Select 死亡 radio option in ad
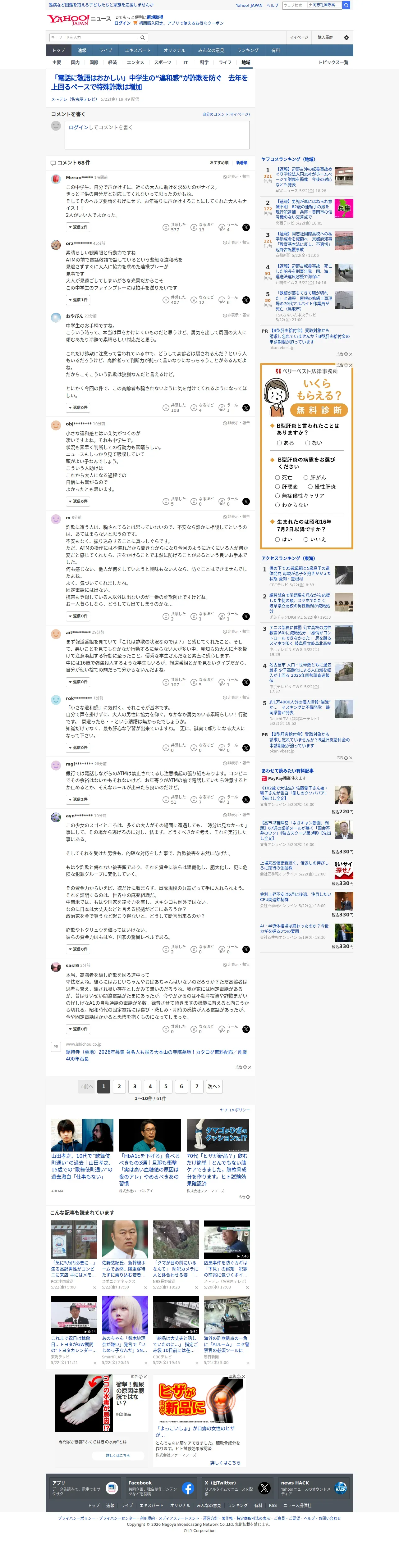The height and width of the screenshot is (1568, 399). (x=277, y=478)
